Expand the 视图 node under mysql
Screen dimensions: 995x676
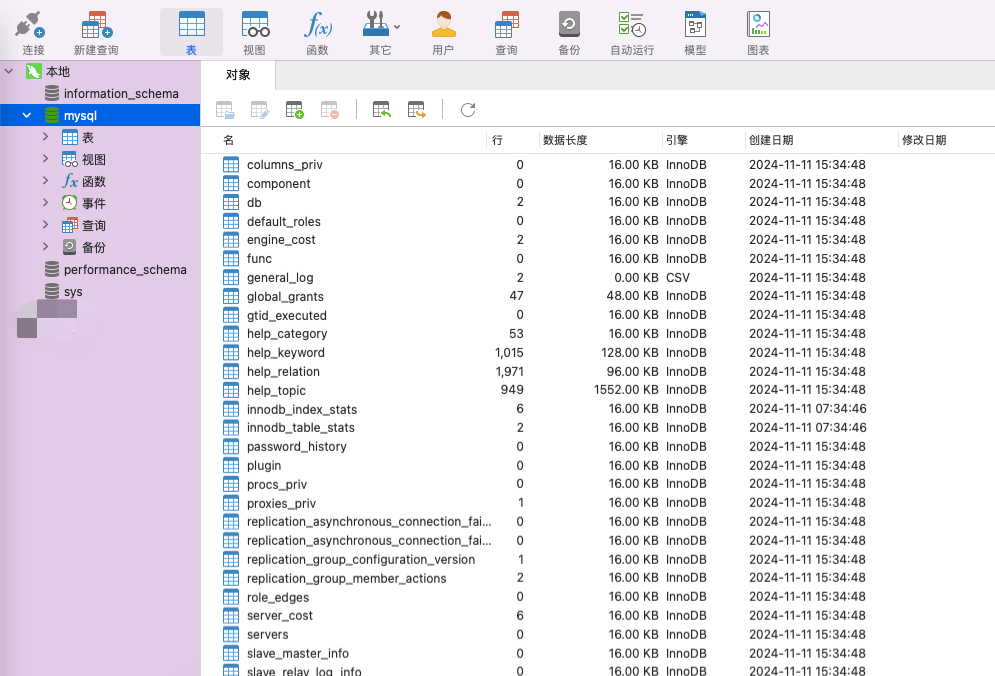coord(45,159)
